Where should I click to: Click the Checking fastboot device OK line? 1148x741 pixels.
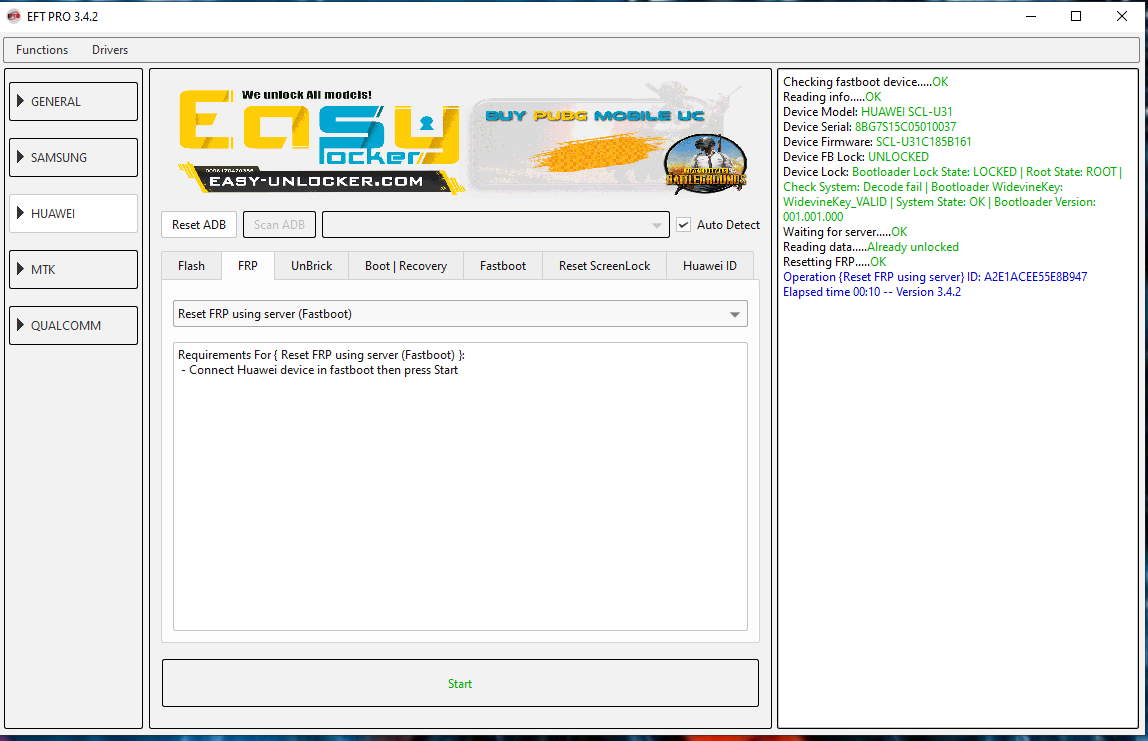(865, 82)
